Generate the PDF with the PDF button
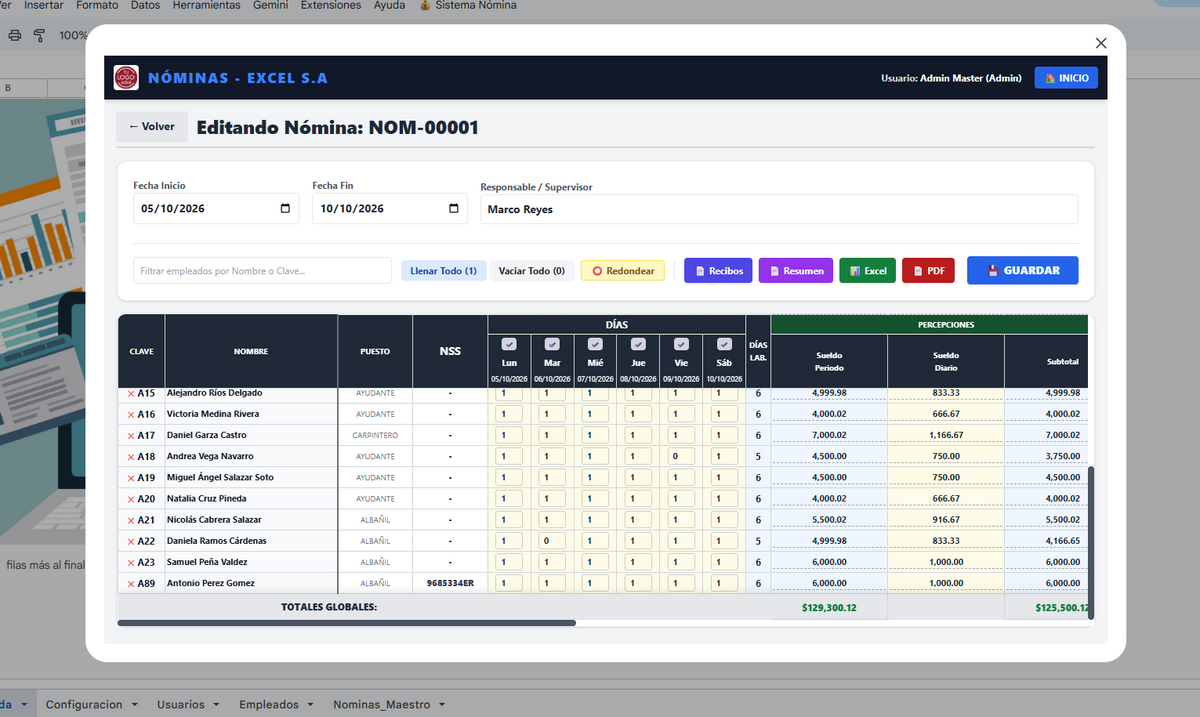This screenshot has height=717, width=1200. (x=928, y=270)
